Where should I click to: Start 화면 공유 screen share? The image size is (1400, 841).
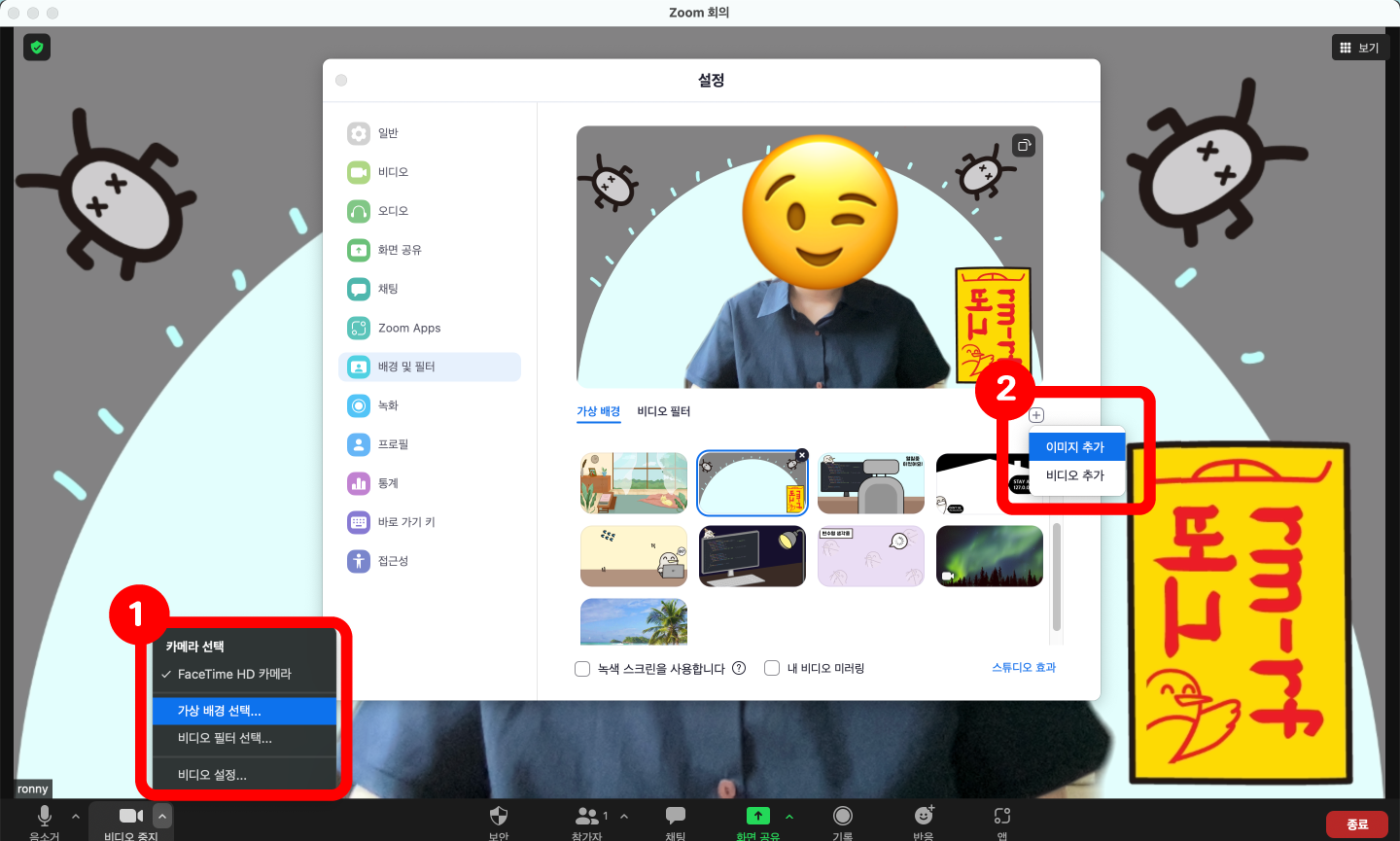[x=758, y=817]
